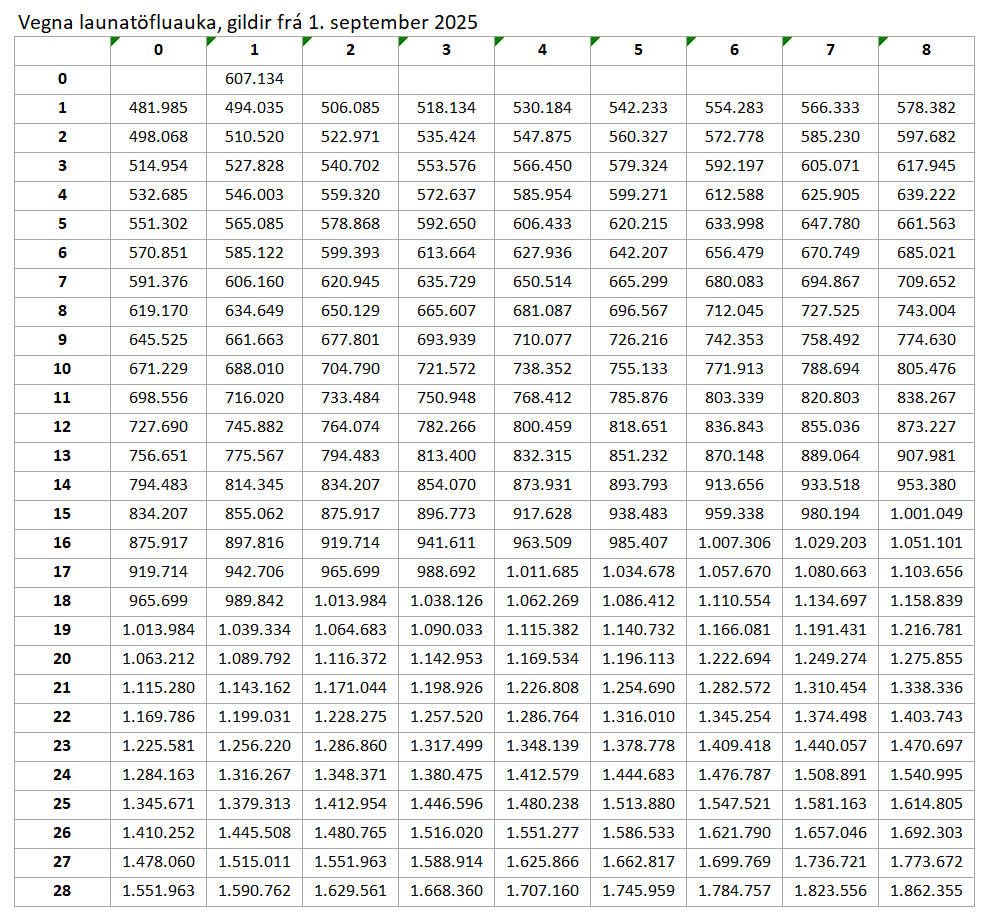
Task: Select row header 10
Action: pyautogui.click(x=62, y=369)
